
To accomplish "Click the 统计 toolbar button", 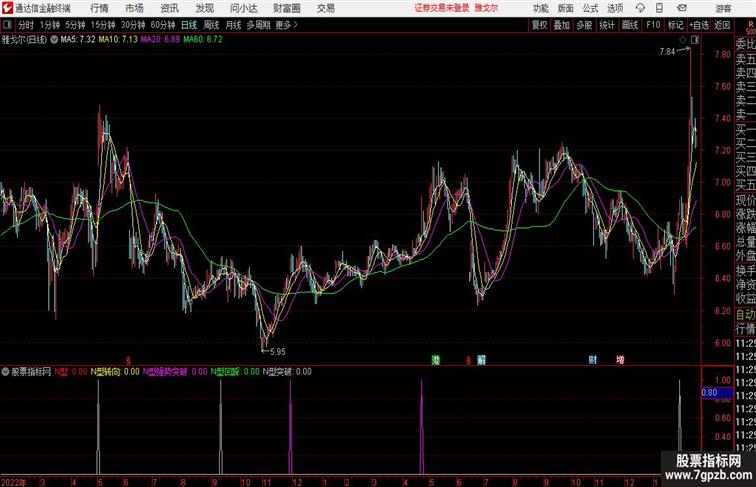I will pos(607,25).
